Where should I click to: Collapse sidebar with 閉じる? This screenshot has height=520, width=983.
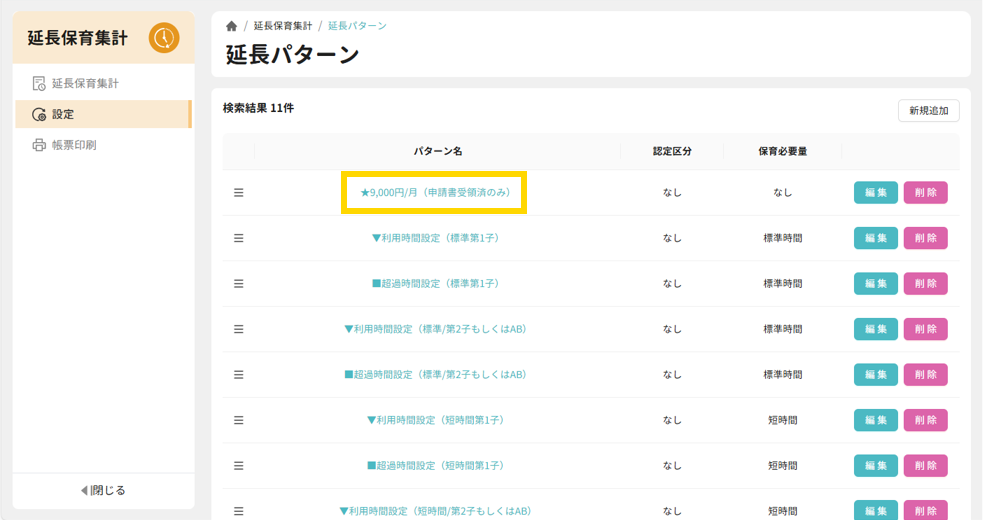[x=103, y=490]
